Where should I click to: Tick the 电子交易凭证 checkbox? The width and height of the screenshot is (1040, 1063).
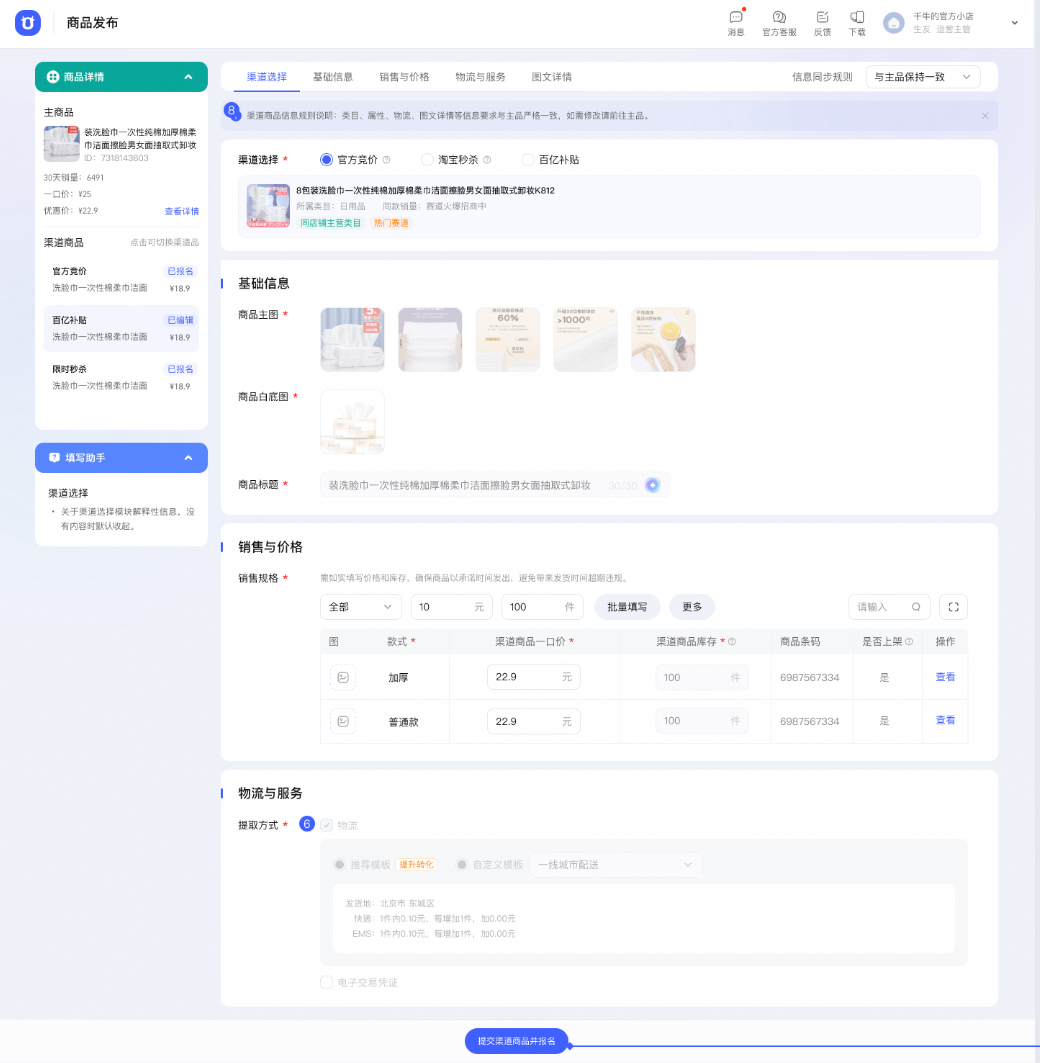(327, 982)
